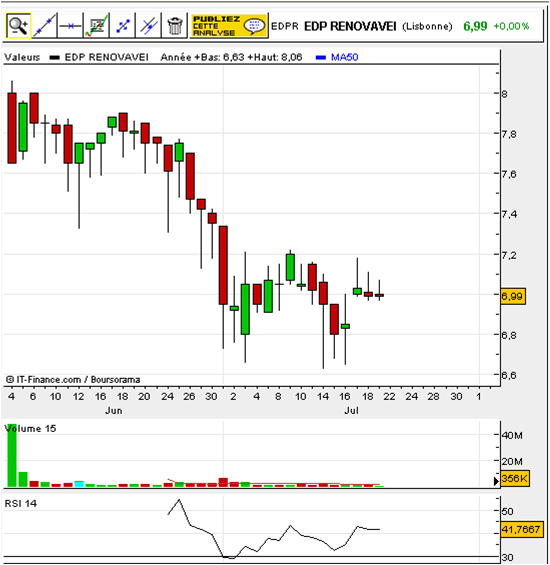Click the RSI 14 panel label
The image size is (550, 565).
21,503
